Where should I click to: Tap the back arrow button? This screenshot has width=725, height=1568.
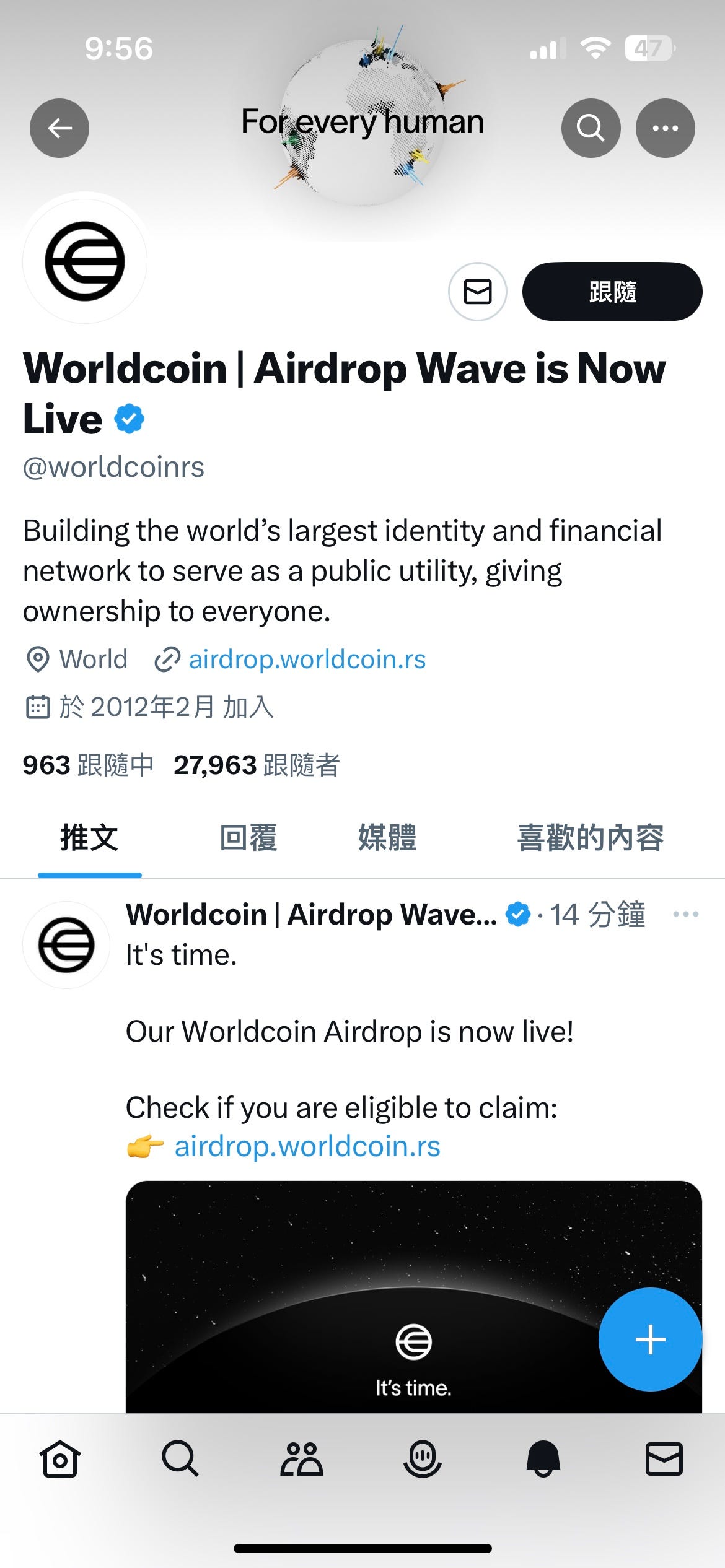59,128
